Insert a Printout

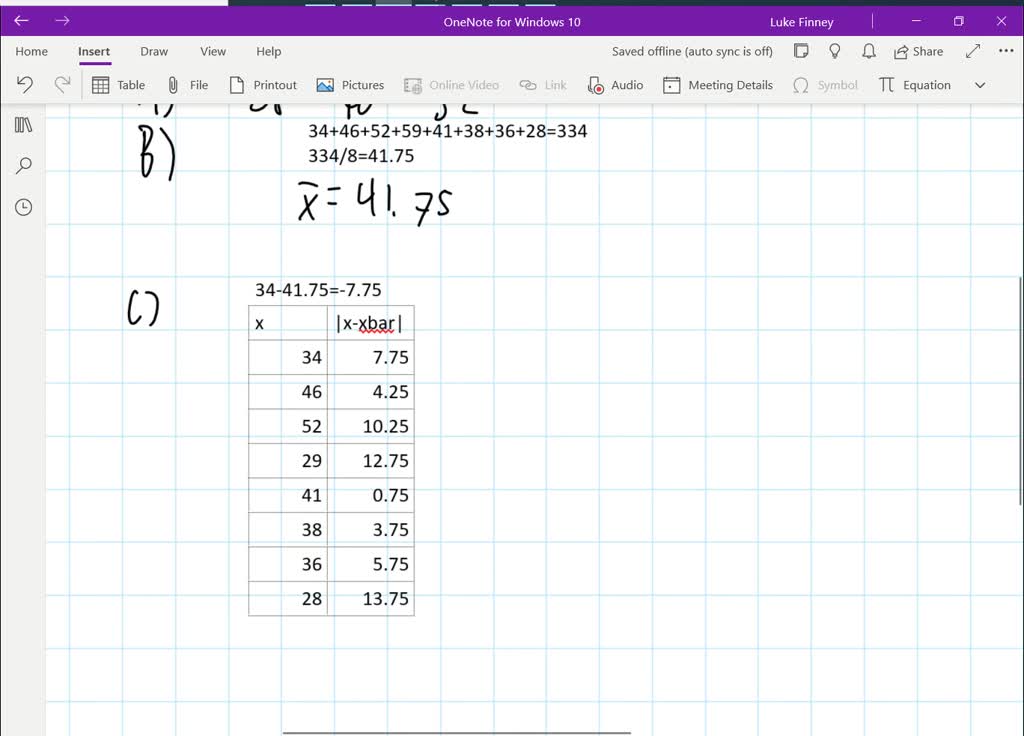click(x=262, y=85)
